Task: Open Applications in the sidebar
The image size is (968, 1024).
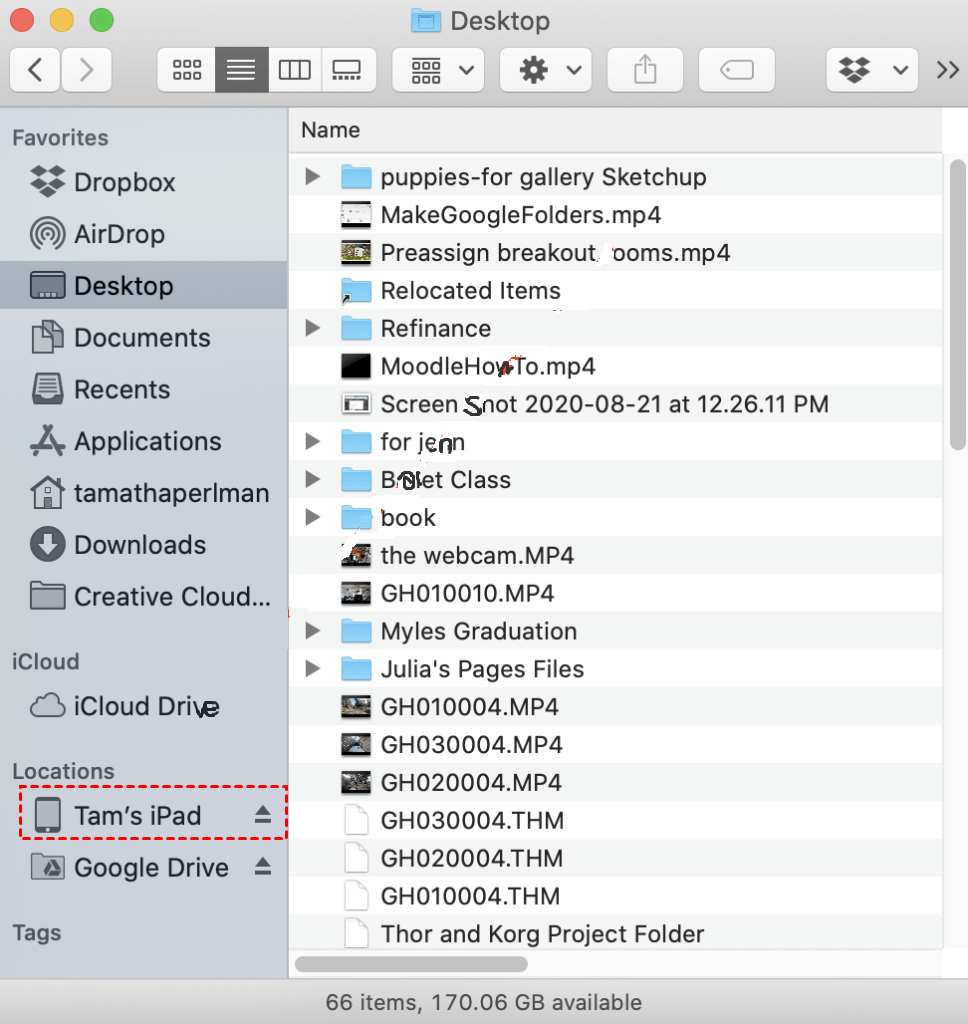Action: (x=144, y=441)
